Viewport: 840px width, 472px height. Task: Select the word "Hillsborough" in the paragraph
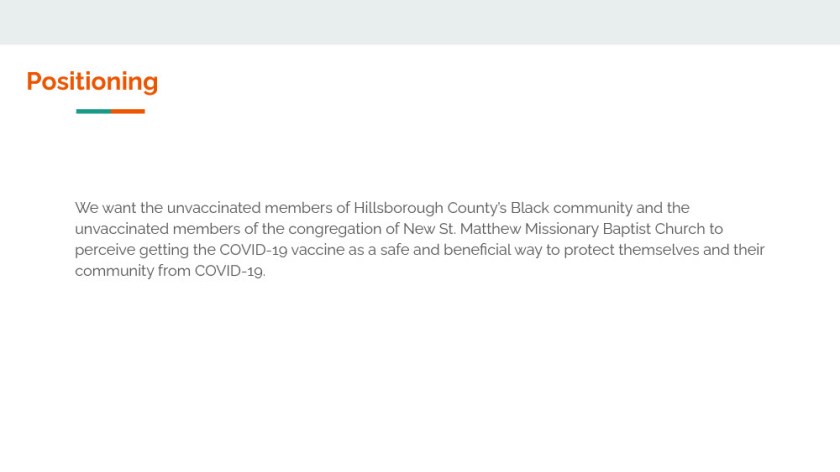click(x=397, y=208)
